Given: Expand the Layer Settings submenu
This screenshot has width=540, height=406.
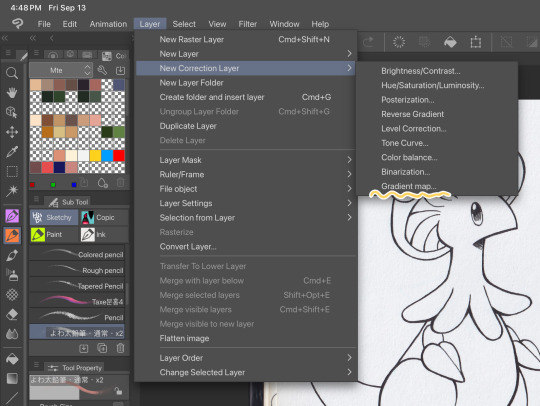Looking at the screenshot, I should pyautogui.click(x=245, y=203).
